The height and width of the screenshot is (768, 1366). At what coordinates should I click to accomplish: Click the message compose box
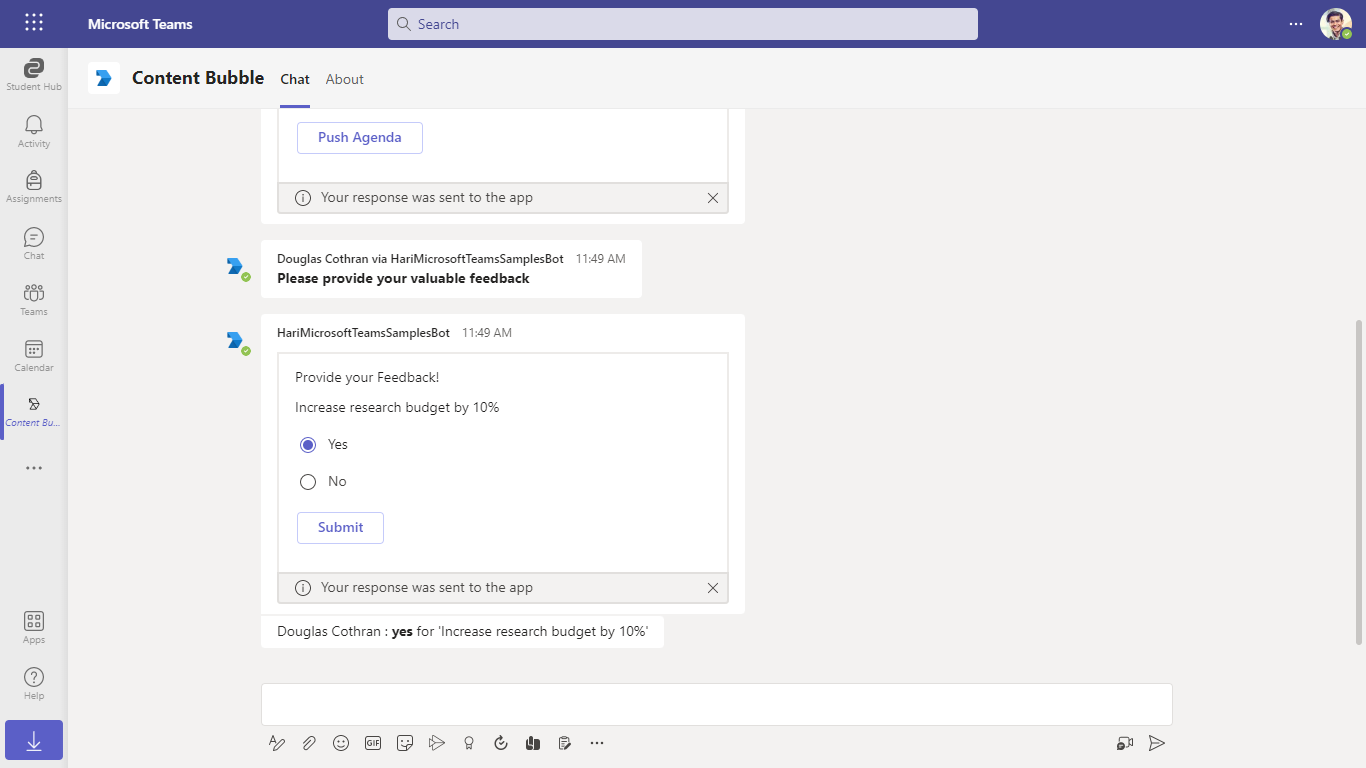pyautogui.click(x=717, y=705)
